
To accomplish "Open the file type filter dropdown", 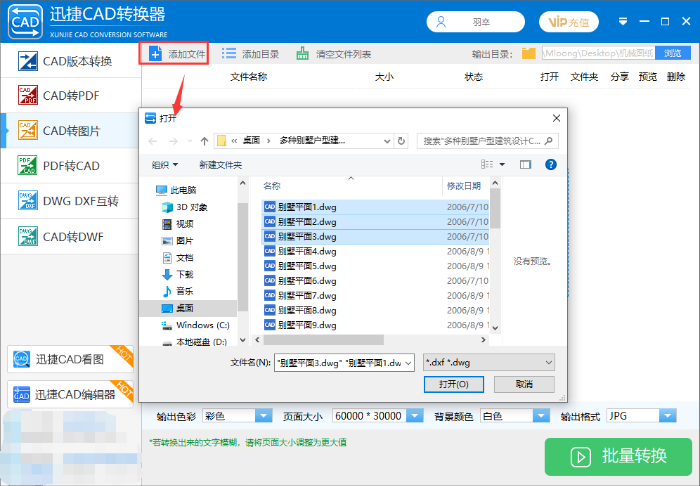I will pyautogui.click(x=489, y=362).
